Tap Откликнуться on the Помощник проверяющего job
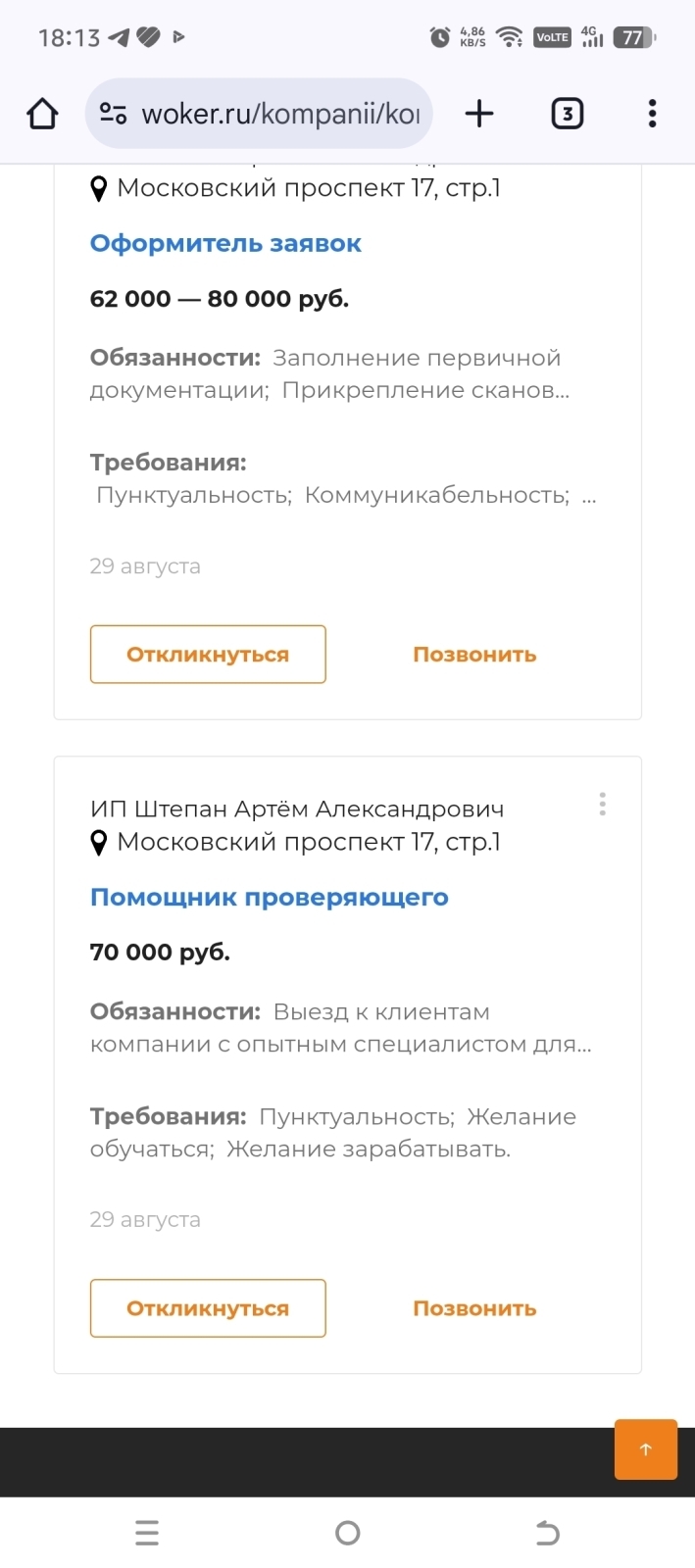Screen dimensions: 695x1568 tap(207, 1307)
